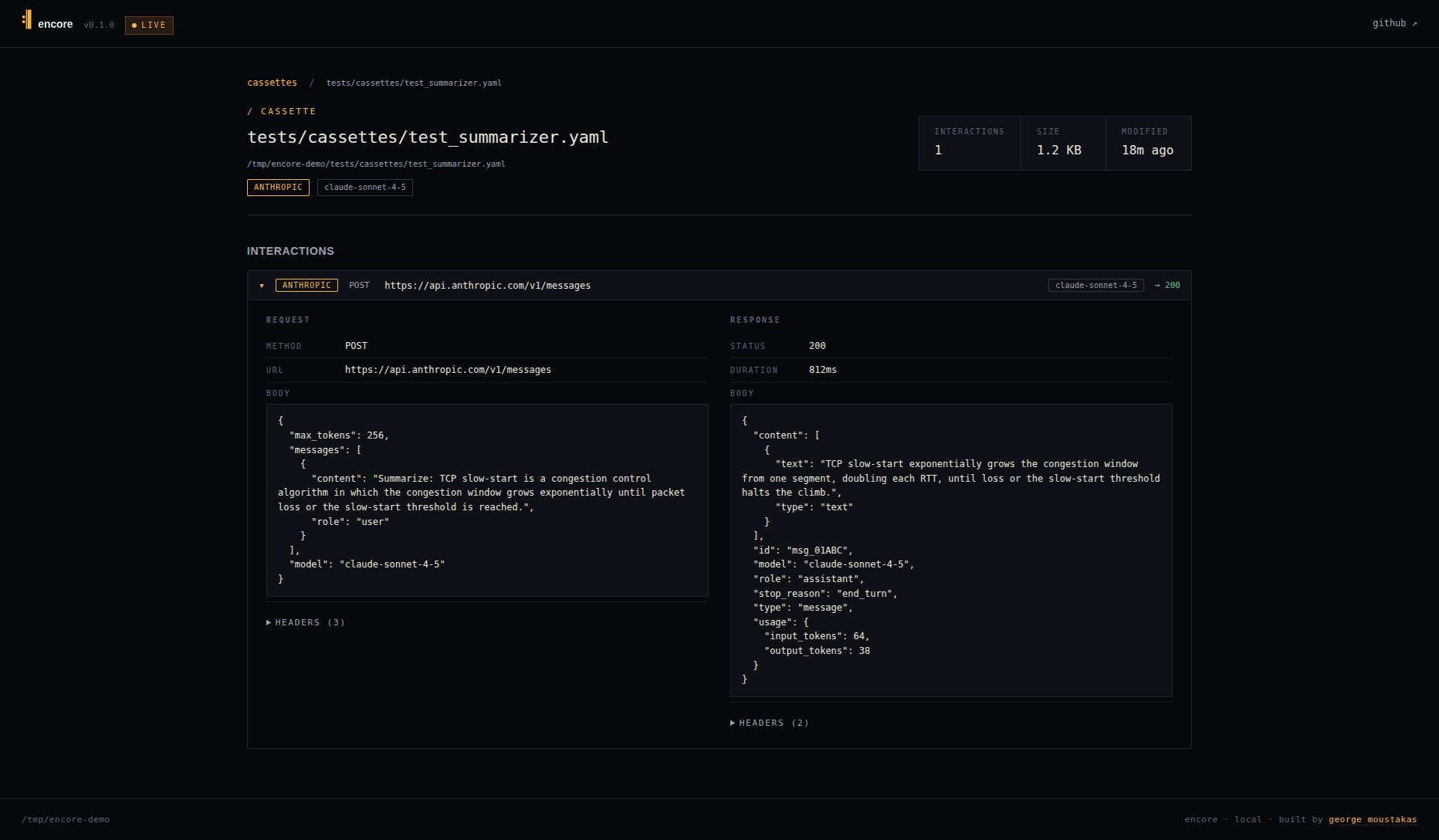1439x840 pixels.
Task: Click "max_tokens": 256 line in request
Action: click(339, 435)
